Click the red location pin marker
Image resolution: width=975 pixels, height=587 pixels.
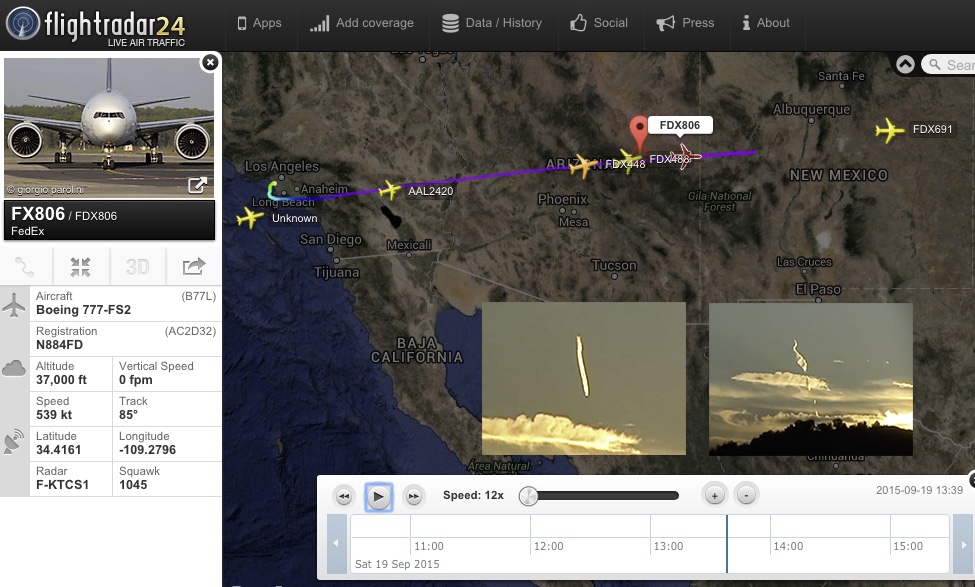pos(639,132)
